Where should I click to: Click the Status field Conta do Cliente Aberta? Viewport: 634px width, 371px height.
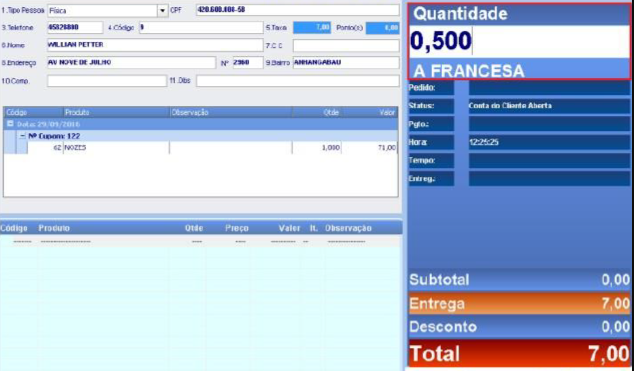[549, 106]
